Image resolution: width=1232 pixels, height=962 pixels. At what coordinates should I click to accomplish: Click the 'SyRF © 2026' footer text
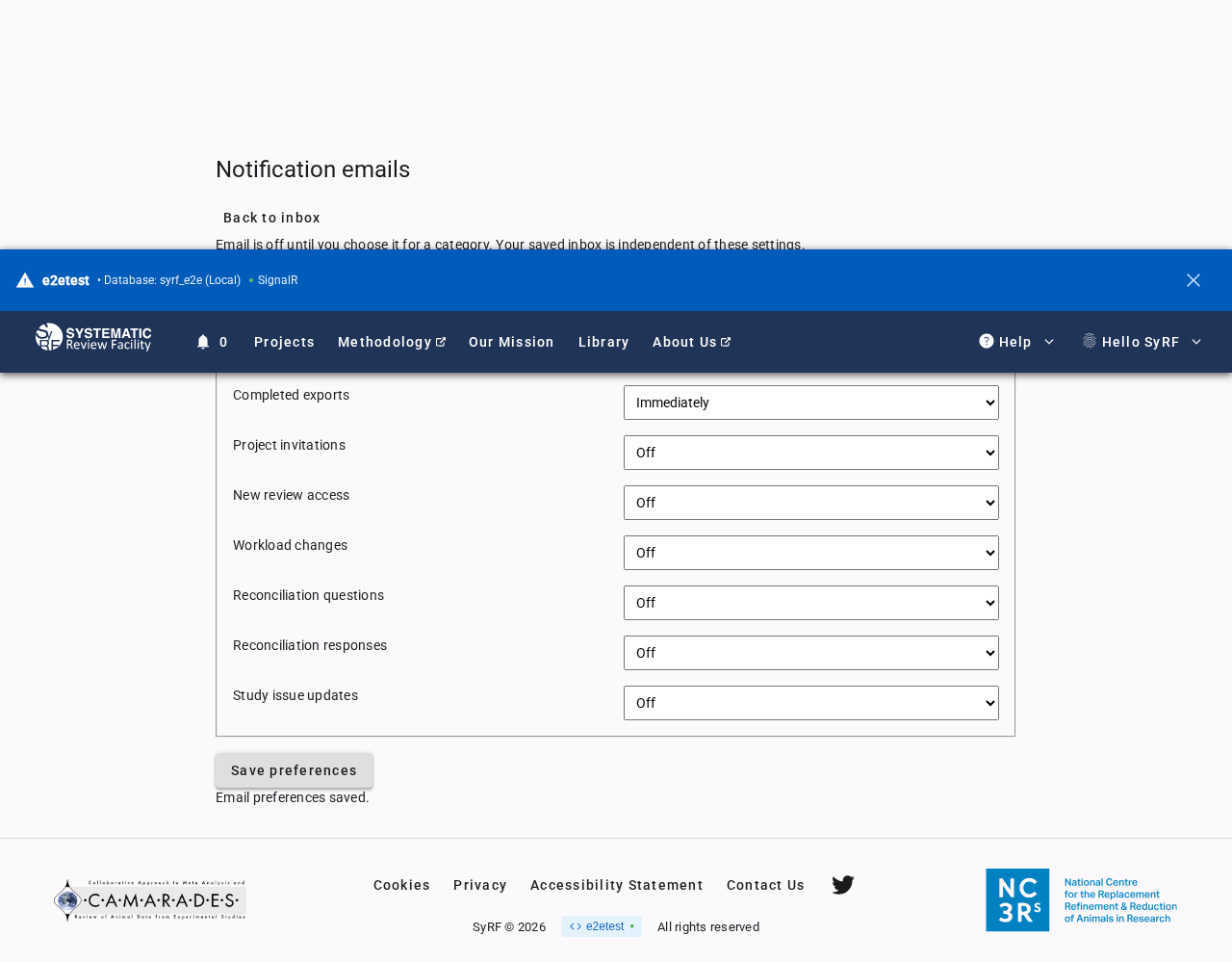509,927
